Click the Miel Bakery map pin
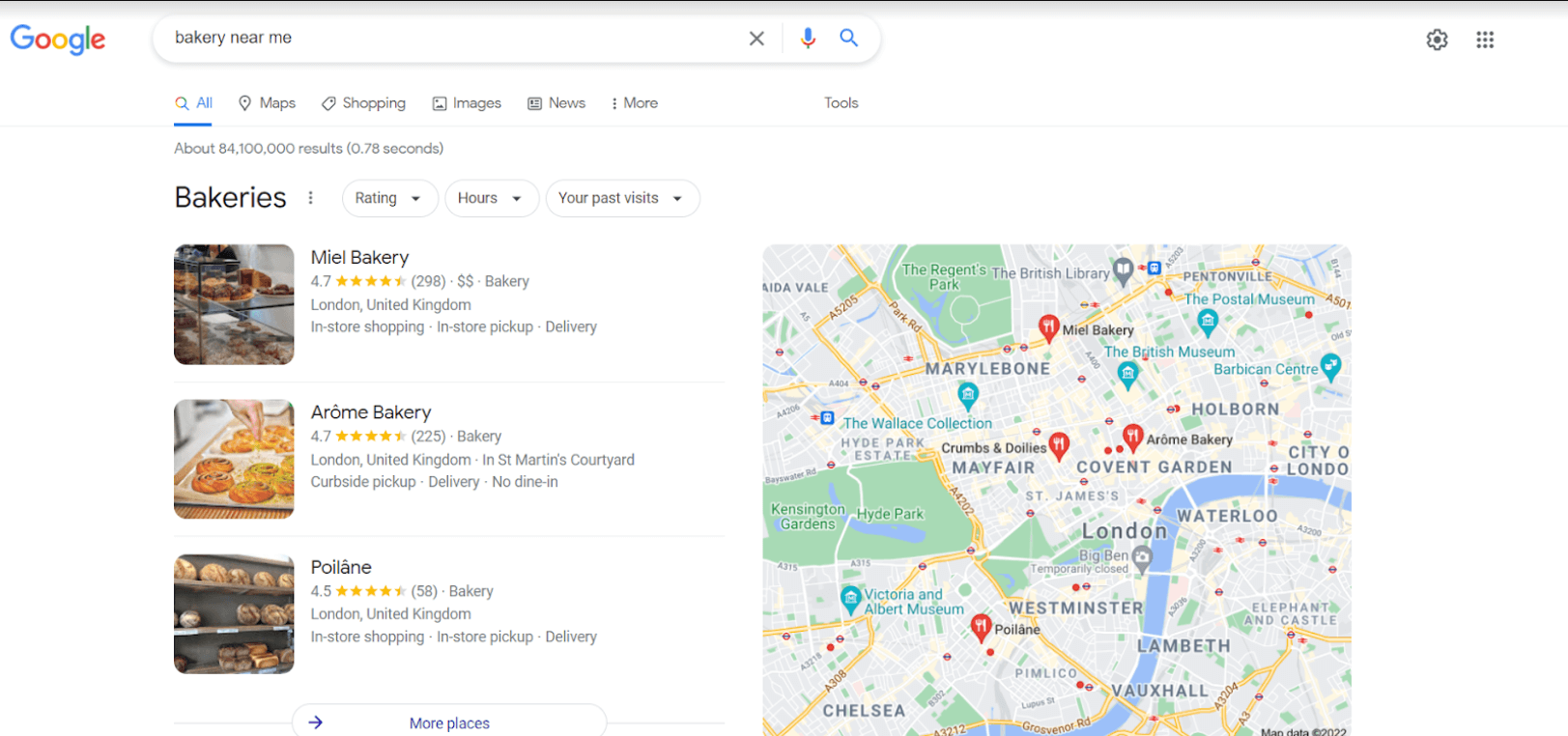Image resolution: width=1568 pixels, height=736 pixels. tap(1048, 328)
